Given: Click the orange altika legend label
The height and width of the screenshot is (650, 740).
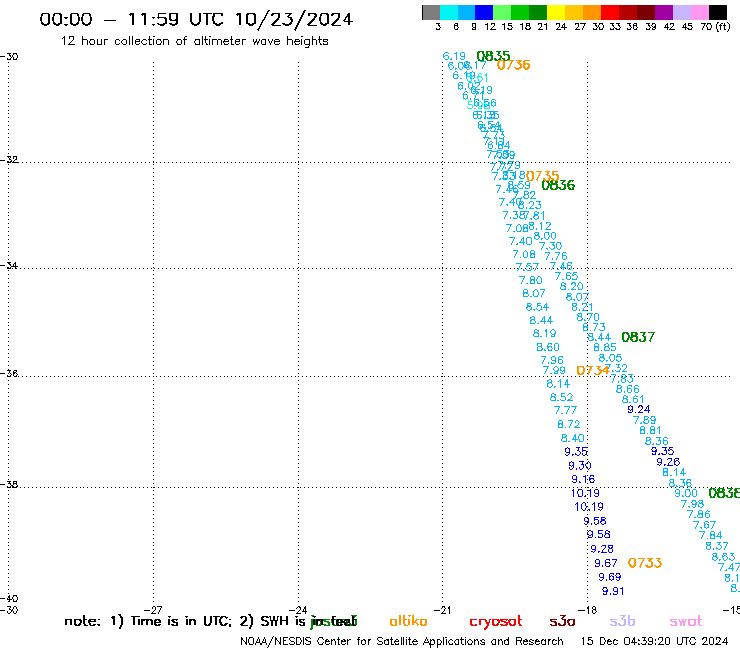Looking at the screenshot, I should click(408, 621).
